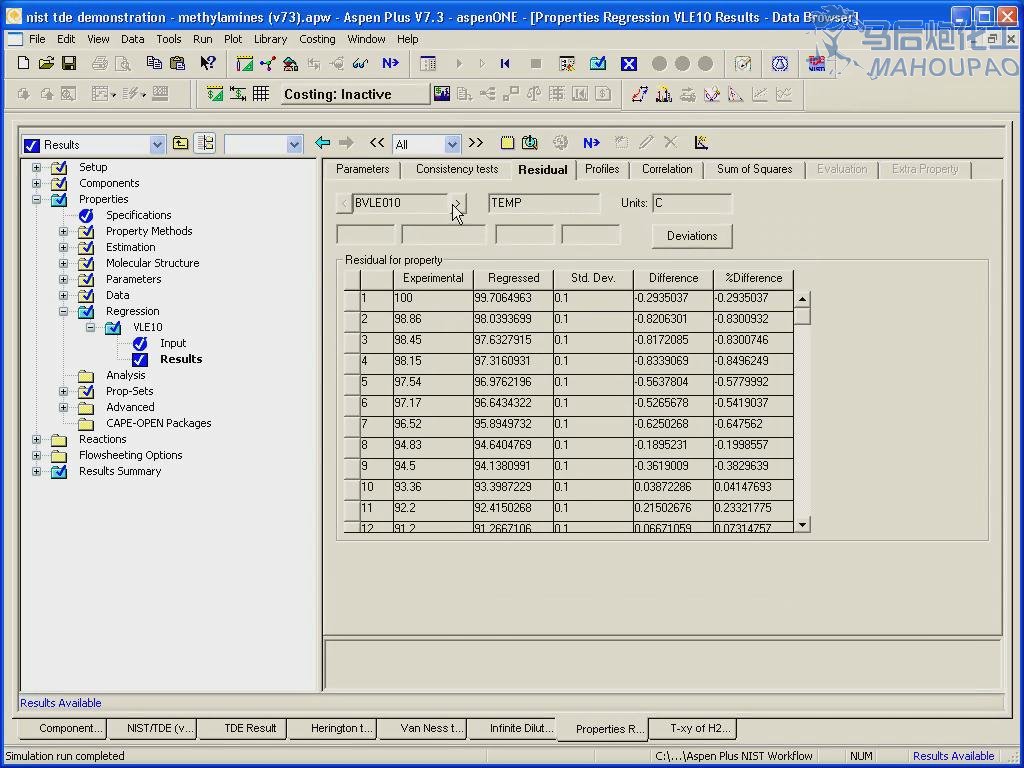Open the NIST TDE icon
Screen dimensions: 1024x768
click(816, 63)
